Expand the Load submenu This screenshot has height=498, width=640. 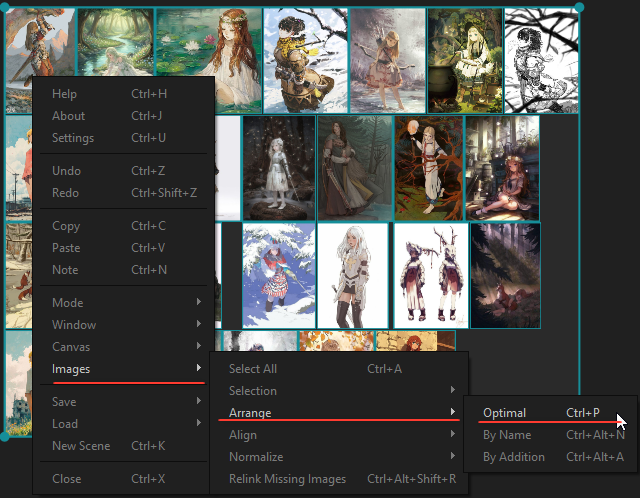click(123, 424)
